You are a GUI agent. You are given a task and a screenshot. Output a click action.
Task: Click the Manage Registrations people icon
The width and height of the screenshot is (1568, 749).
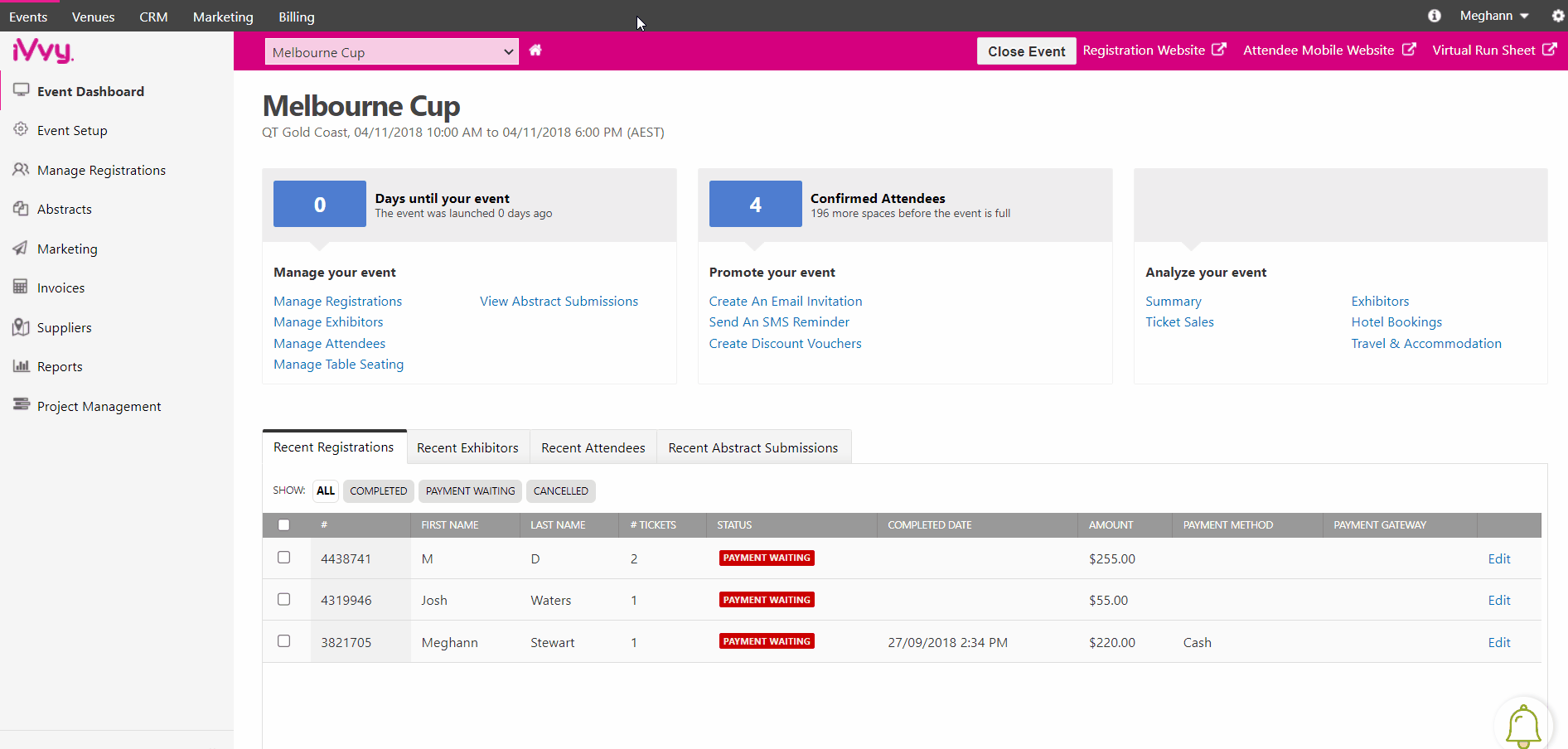21,169
